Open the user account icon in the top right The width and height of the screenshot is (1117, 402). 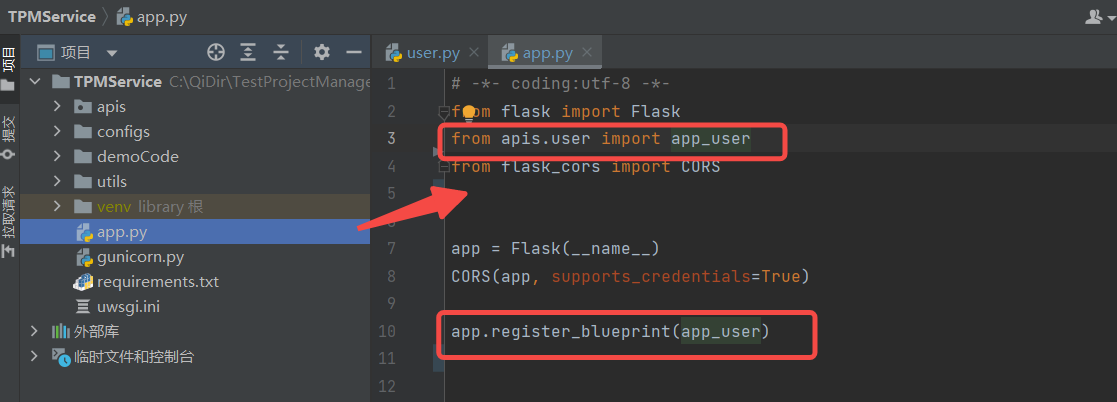tap(1095, 17)
